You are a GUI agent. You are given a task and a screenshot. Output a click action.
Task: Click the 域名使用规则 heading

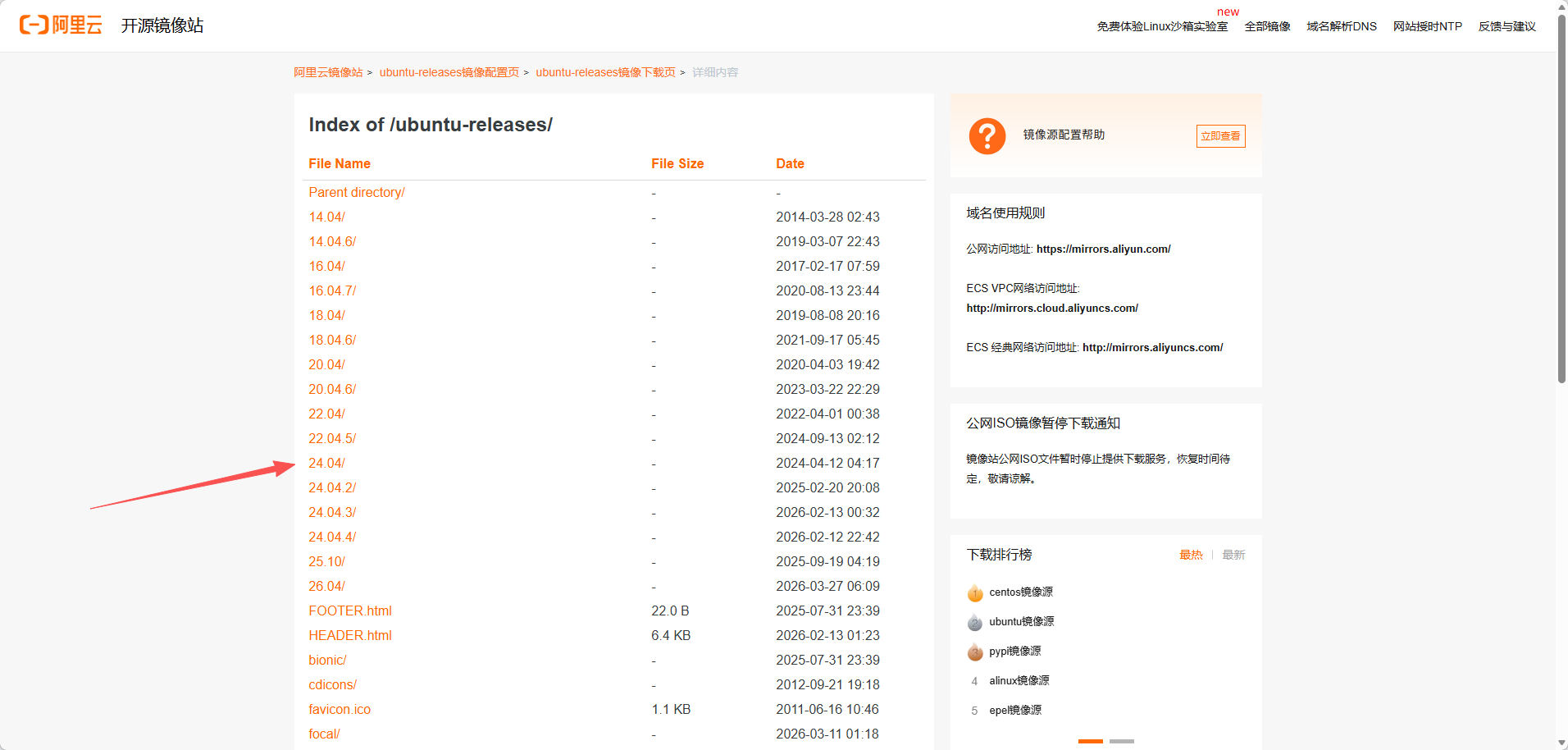[x=1005, y=213]
